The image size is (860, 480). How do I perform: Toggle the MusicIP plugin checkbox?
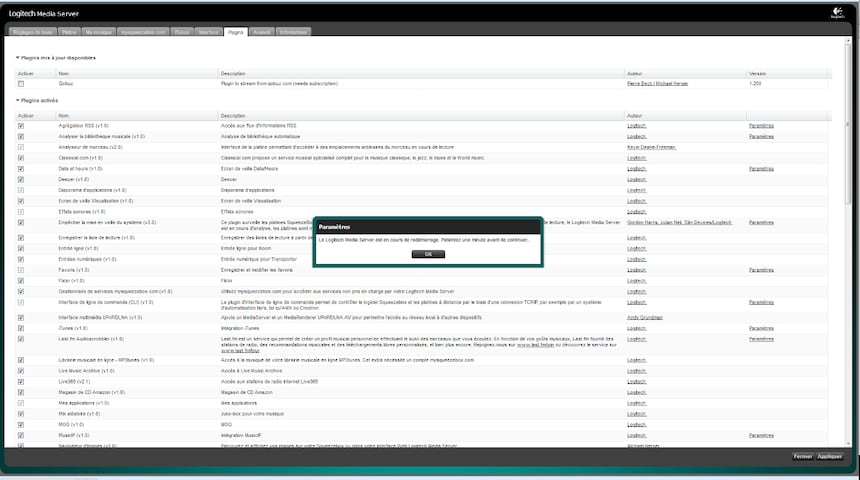tap(21, 436)
